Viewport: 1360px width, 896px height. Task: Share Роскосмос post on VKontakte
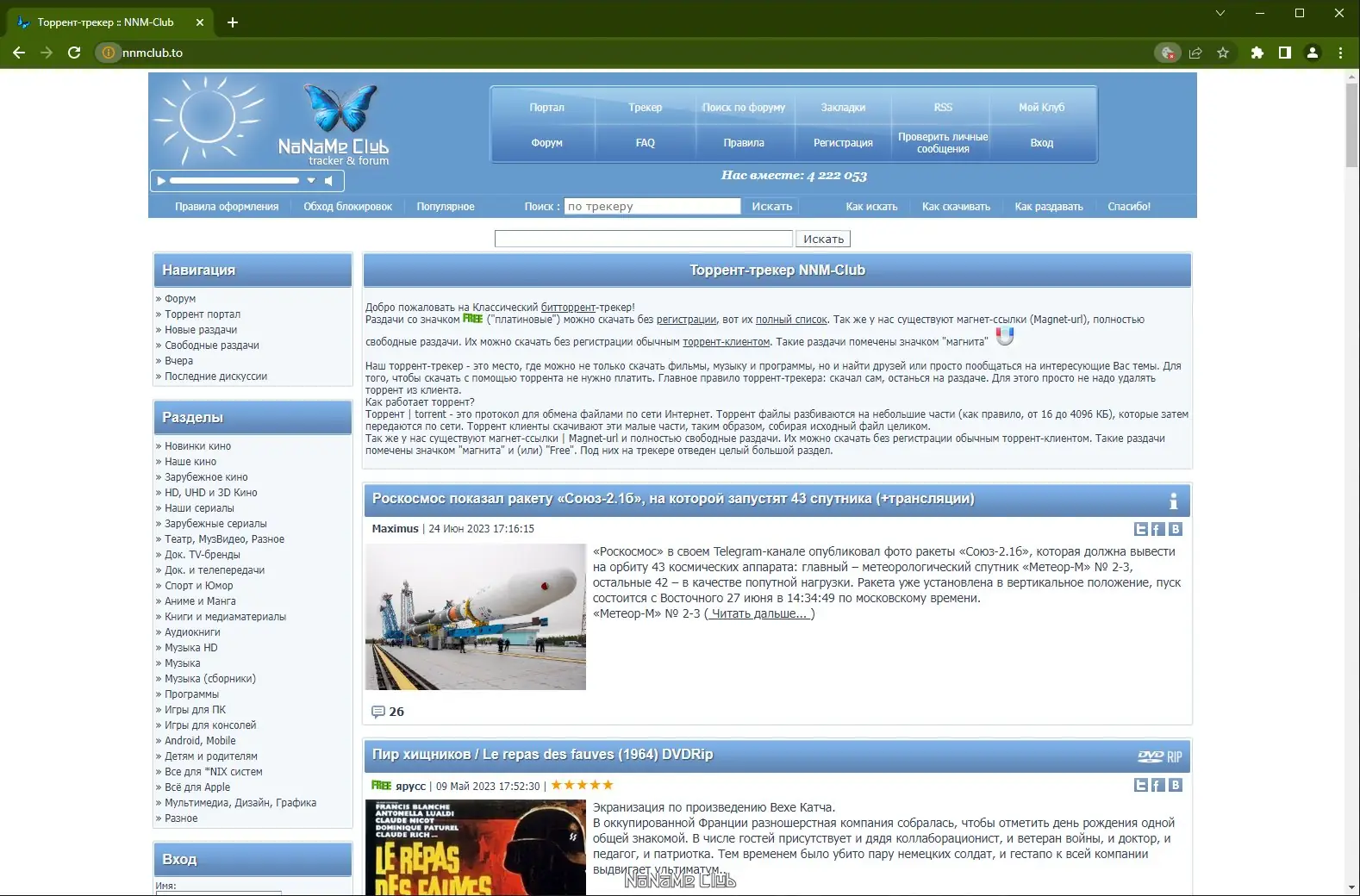pos(1175,529)
